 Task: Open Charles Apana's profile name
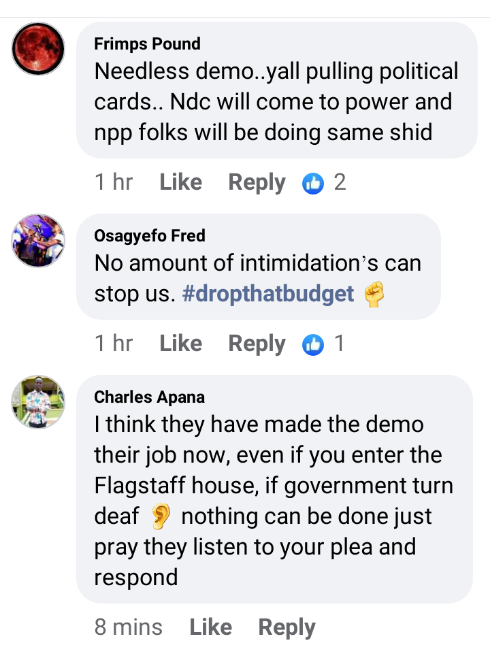pos(149,397)
